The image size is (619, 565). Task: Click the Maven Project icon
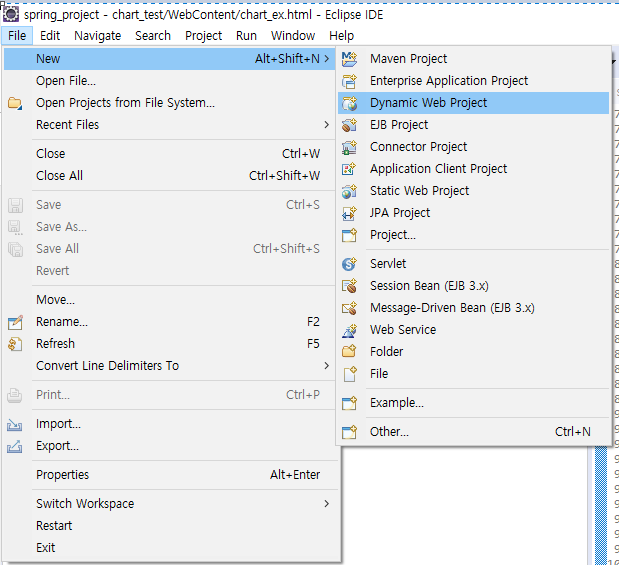(x=349, y=59)
